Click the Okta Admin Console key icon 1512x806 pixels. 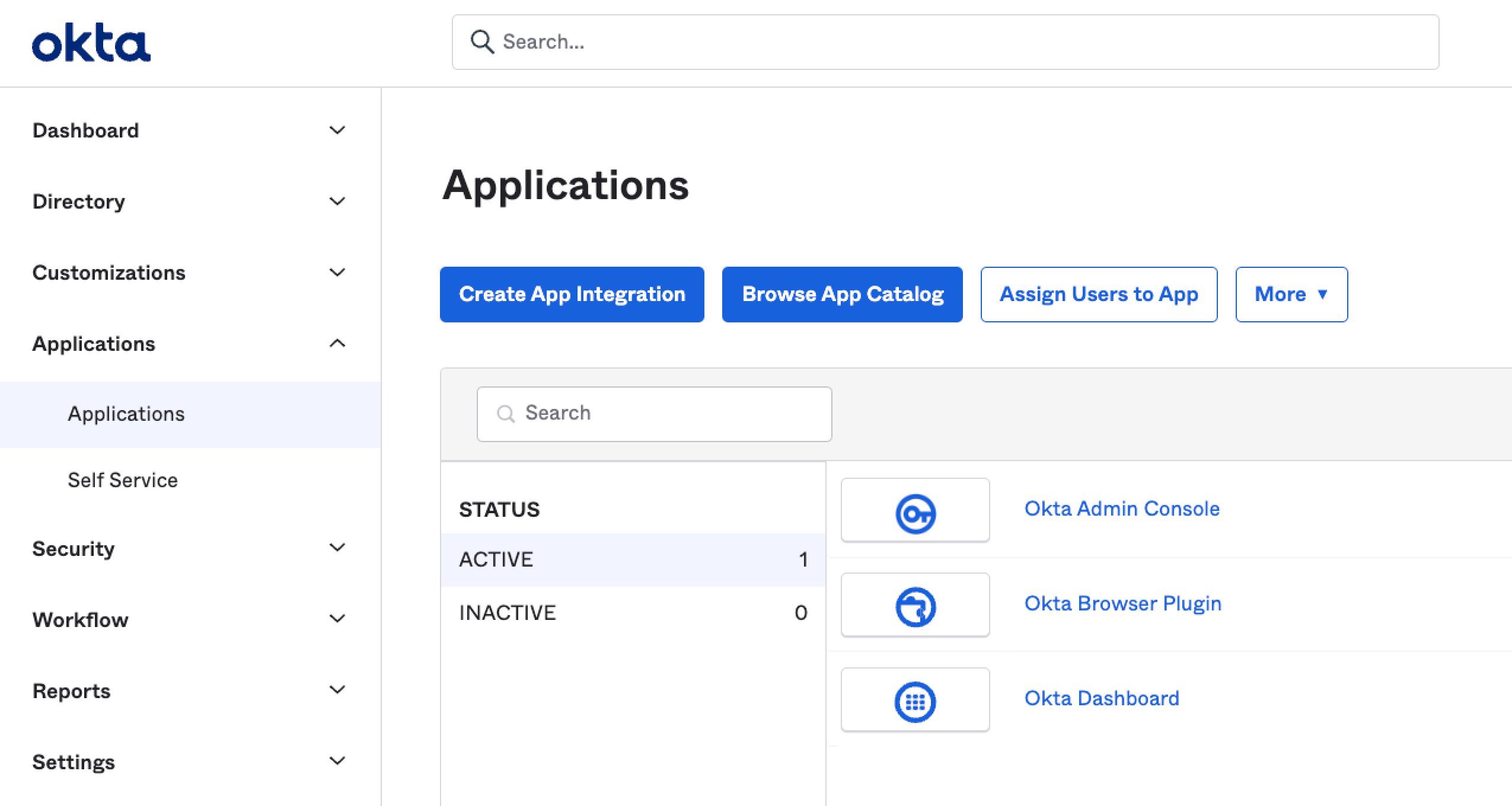915,512
